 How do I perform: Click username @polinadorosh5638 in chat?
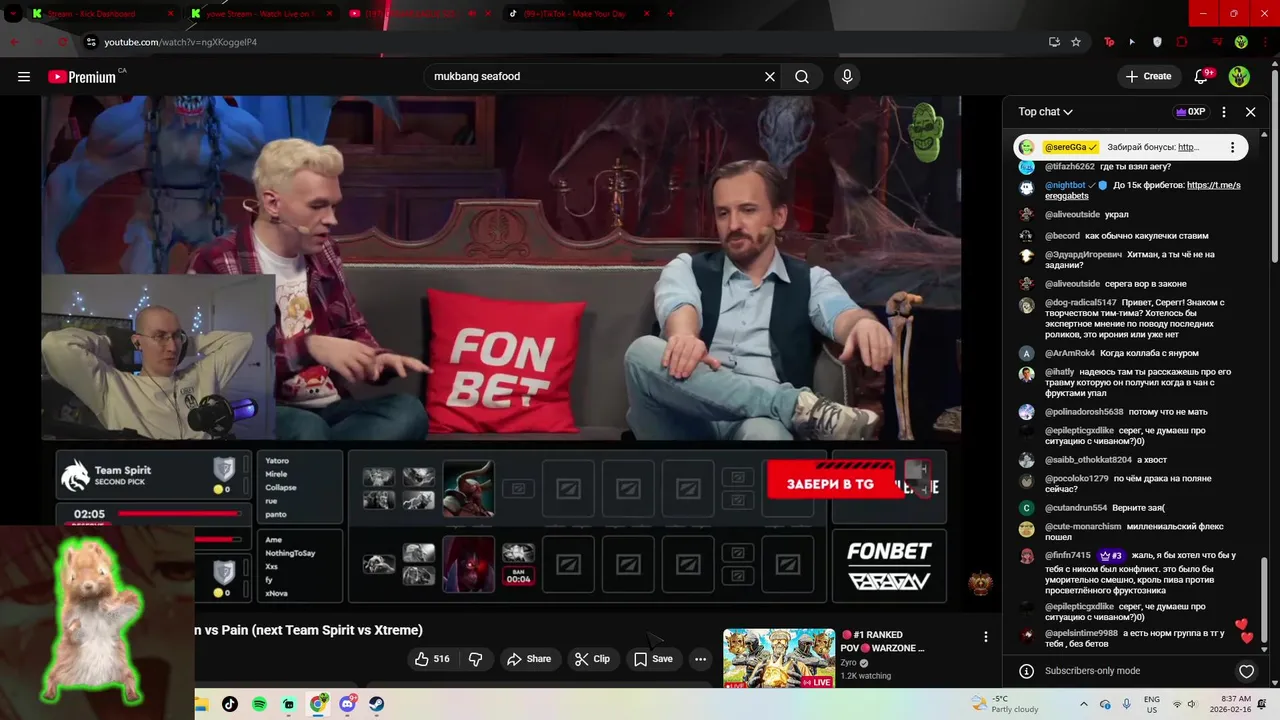[x=1084, y=412]
